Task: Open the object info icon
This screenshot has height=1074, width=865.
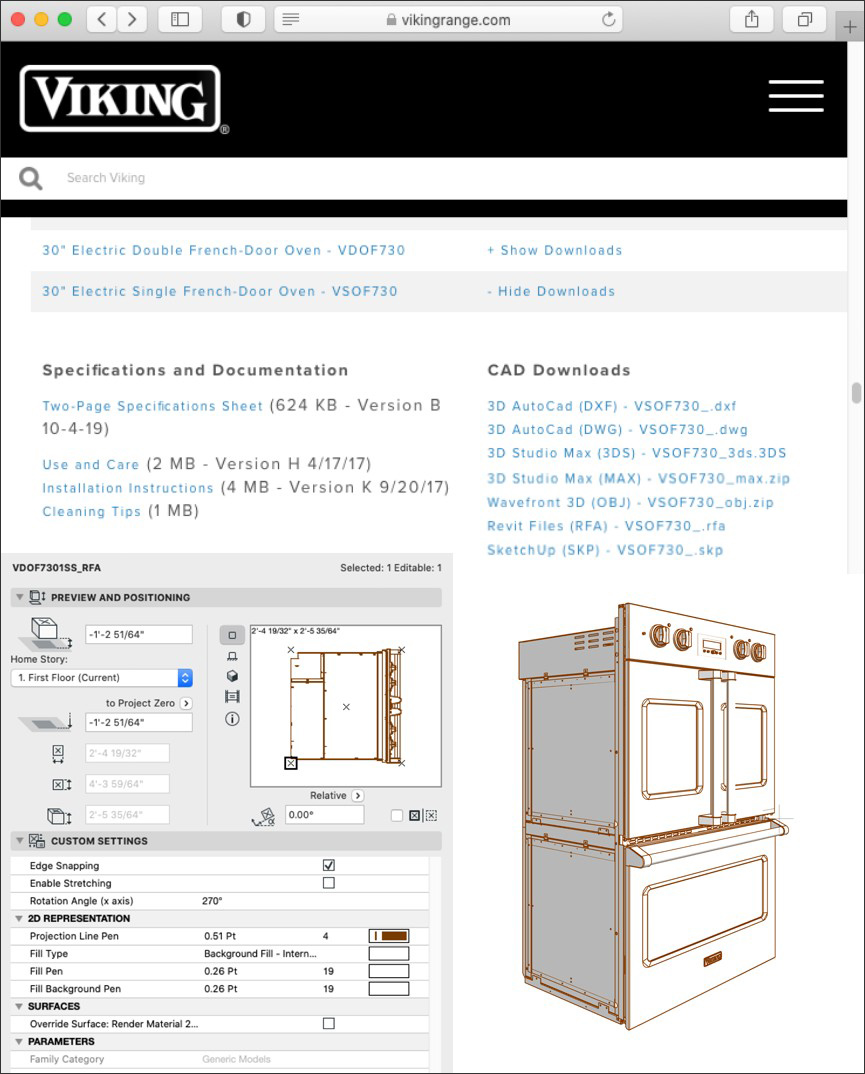Action: [x=232, y=719]
